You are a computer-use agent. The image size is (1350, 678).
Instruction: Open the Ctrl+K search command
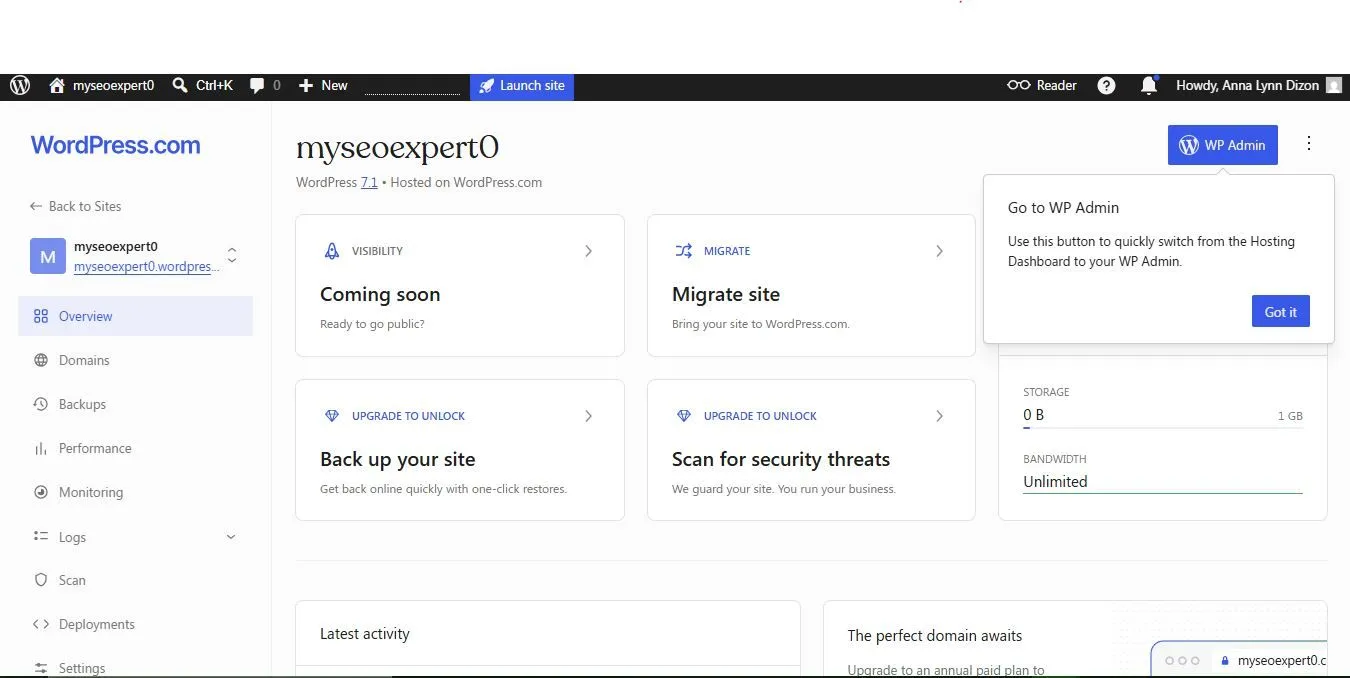(203, 86)
